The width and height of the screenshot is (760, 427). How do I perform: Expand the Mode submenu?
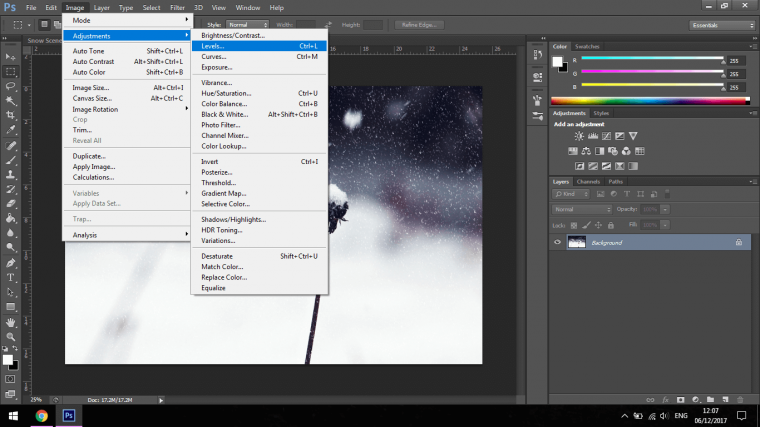click(127, 20)
